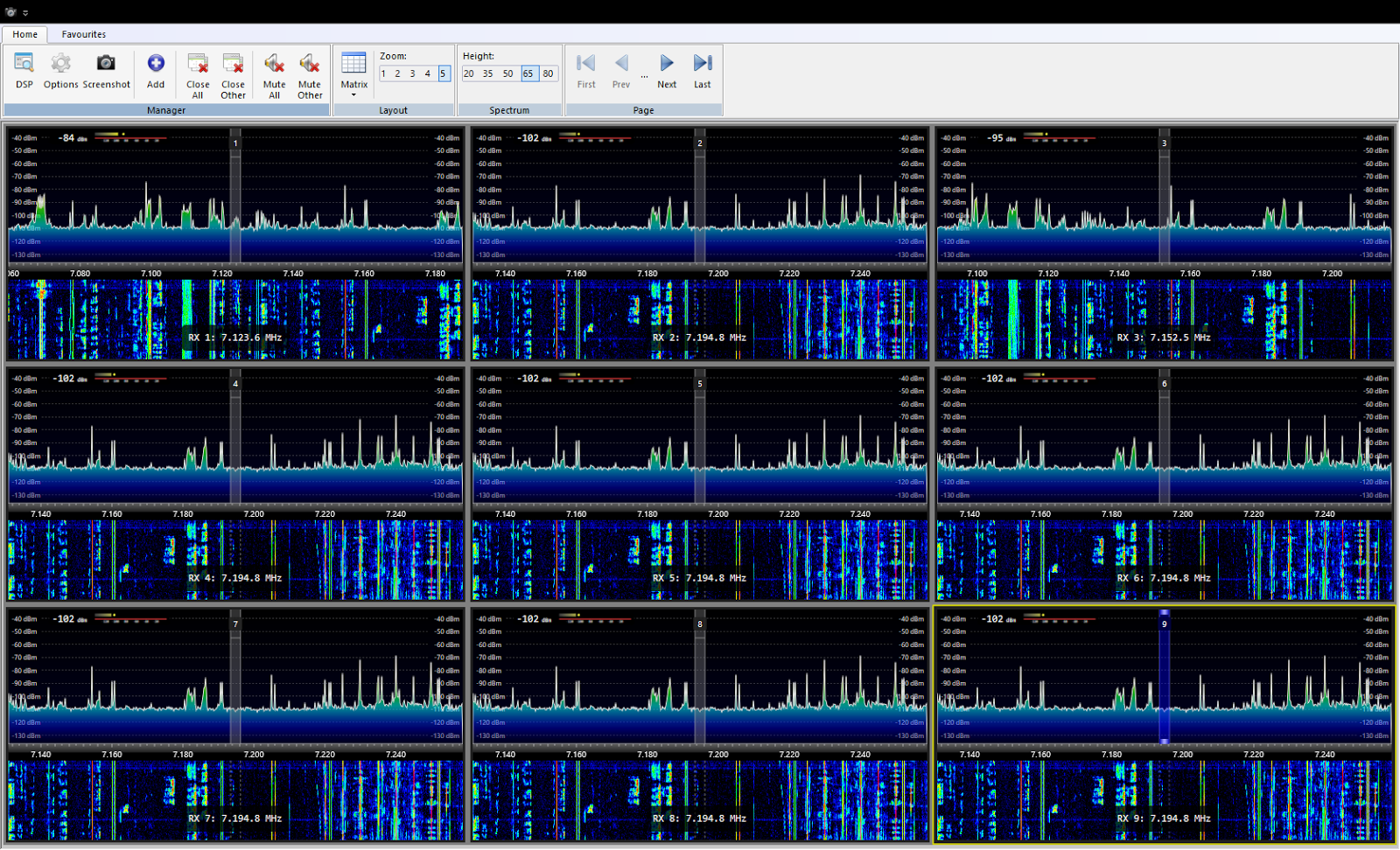
Task: Open the Options dialog
Action: coord(59,70)
